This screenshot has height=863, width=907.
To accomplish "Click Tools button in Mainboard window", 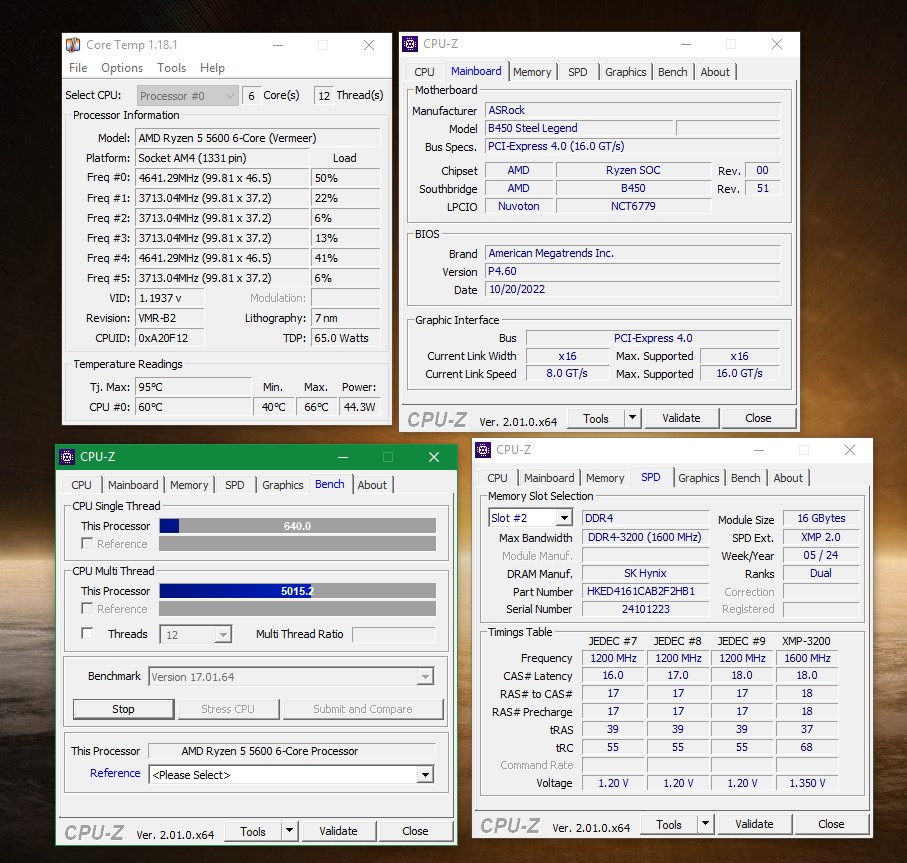I will [596, 418].
